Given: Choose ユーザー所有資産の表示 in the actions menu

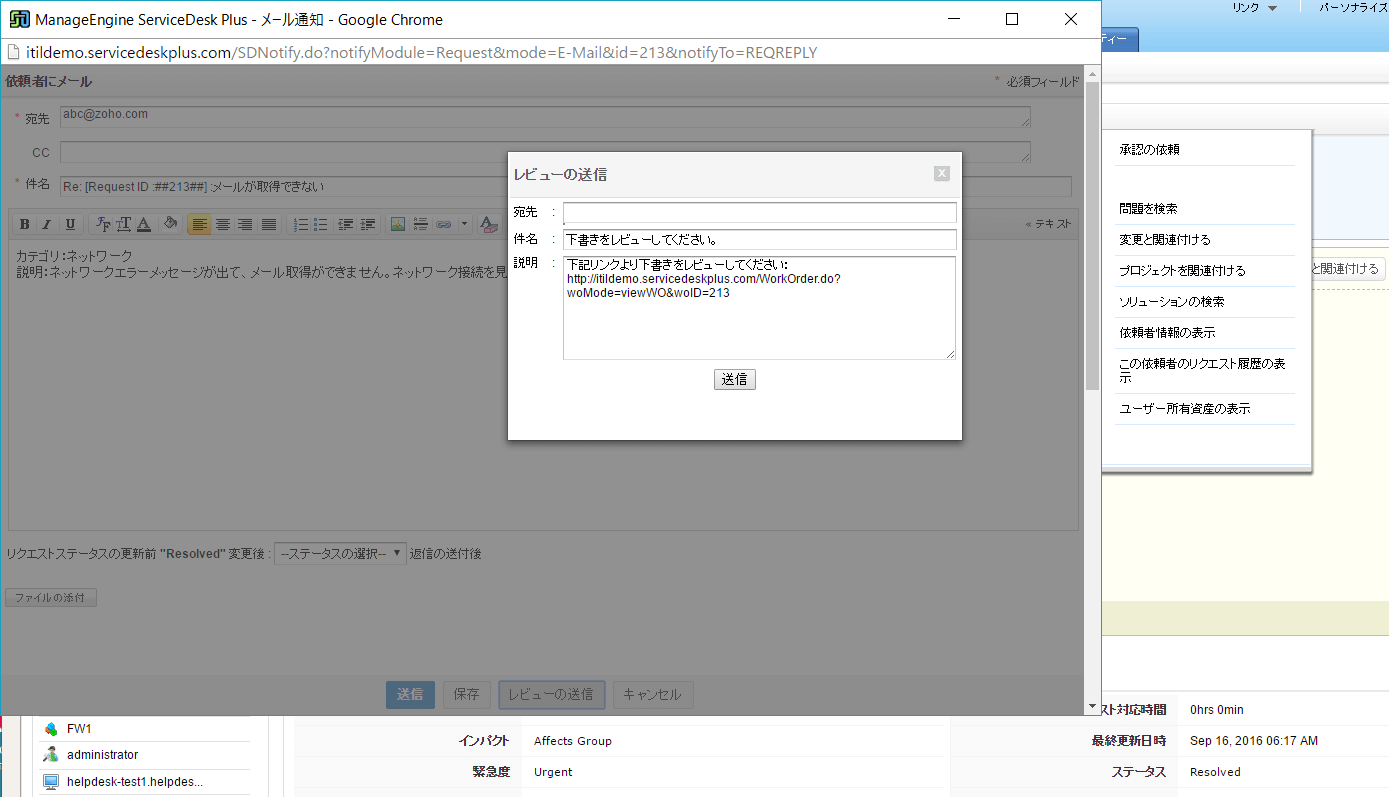Looking at the screenshot, I should (x=1185, y=409).
